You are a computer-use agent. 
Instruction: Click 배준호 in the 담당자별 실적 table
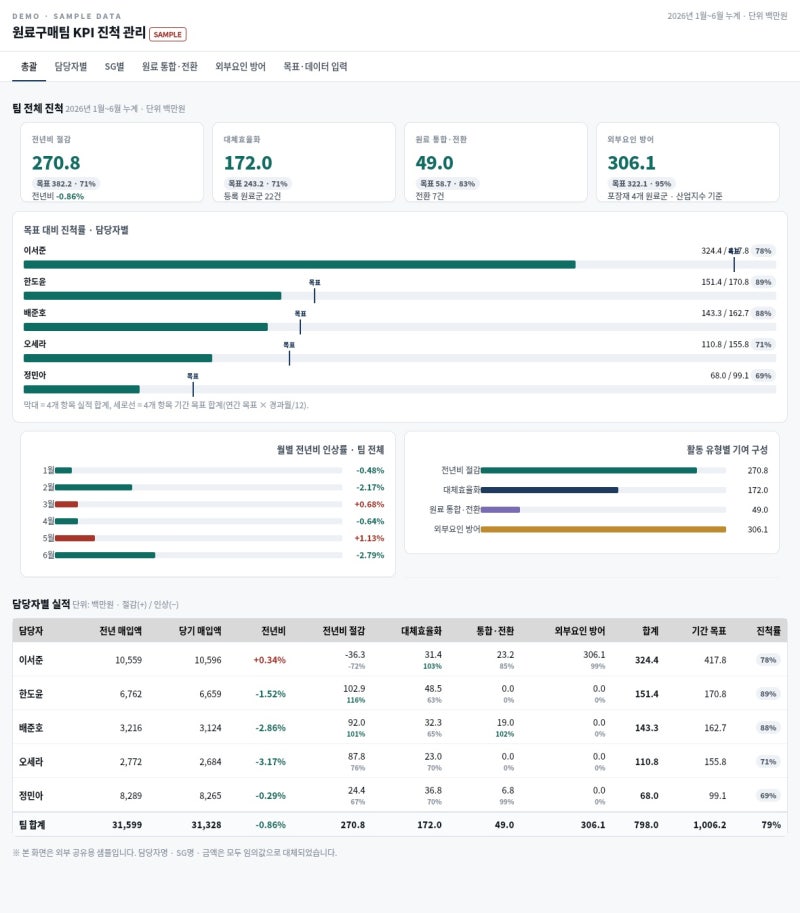(x=31, y=728)
